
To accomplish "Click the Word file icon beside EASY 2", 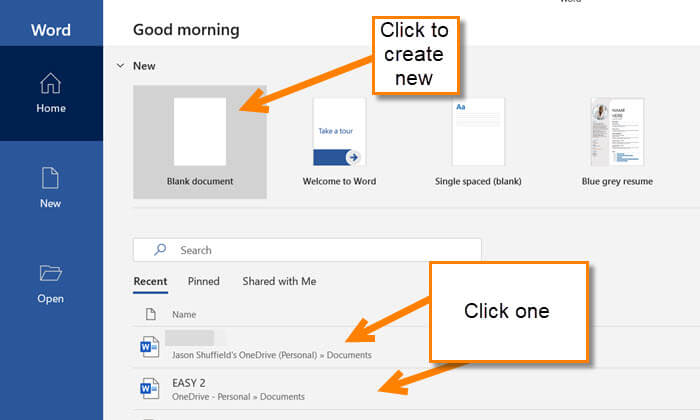I will pyautogui.click(x=150, y=388).
